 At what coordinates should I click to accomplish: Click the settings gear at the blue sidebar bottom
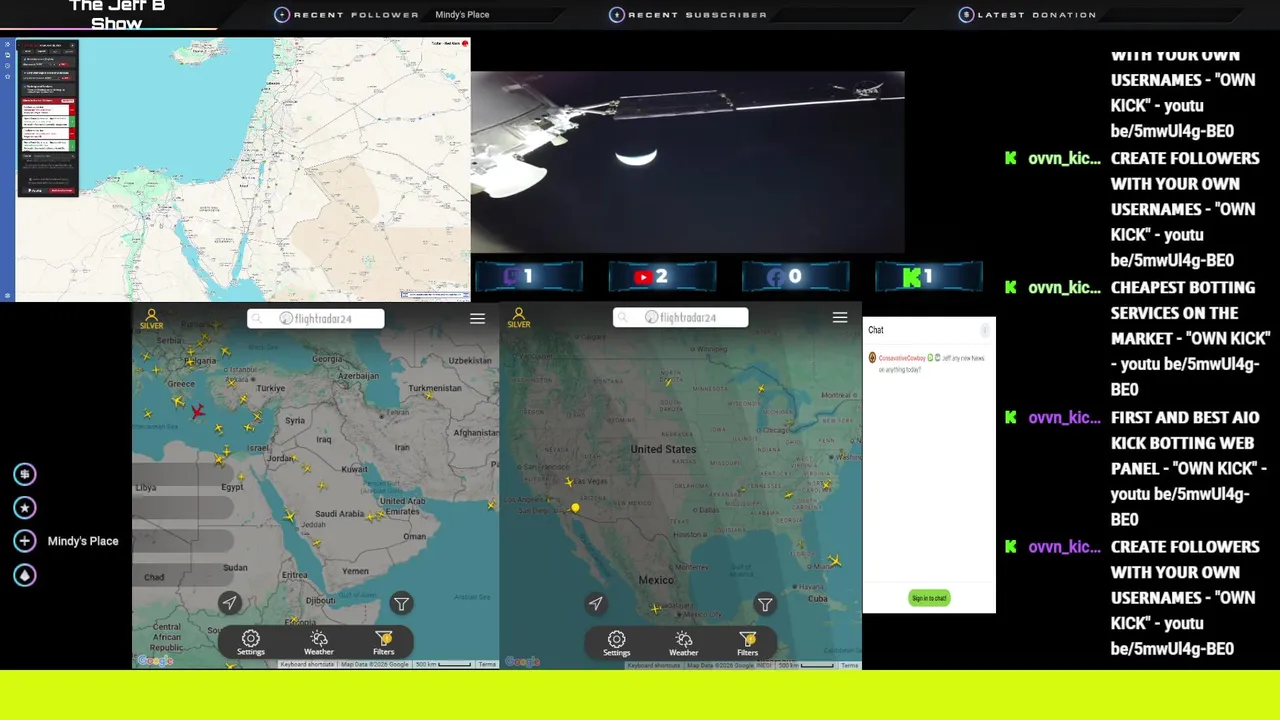click(x=7, y=296)
